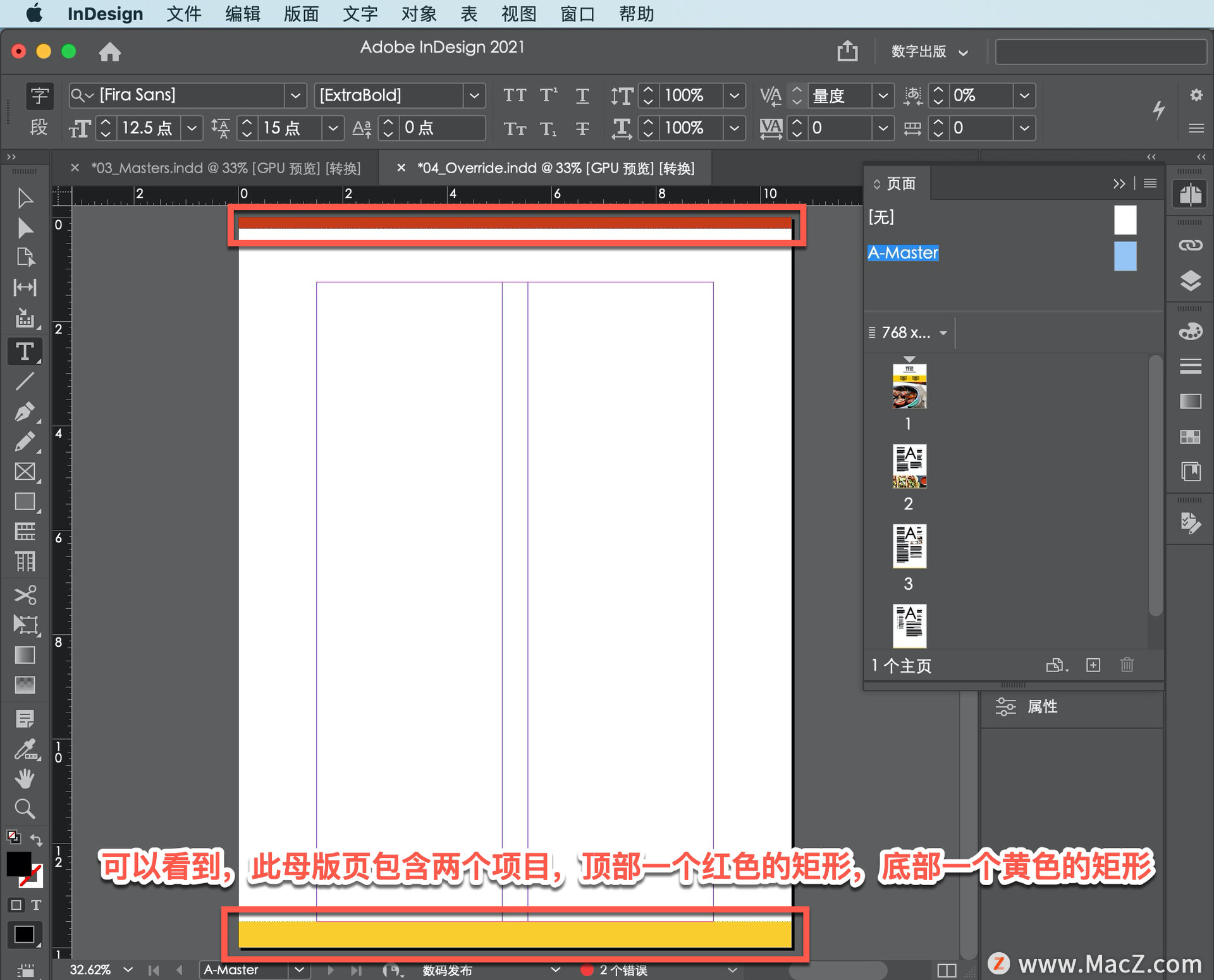Image resolution: width=1214 pixels, height=980 pixels.
Task: Switch to Character formatting controls
Action: 39,95
